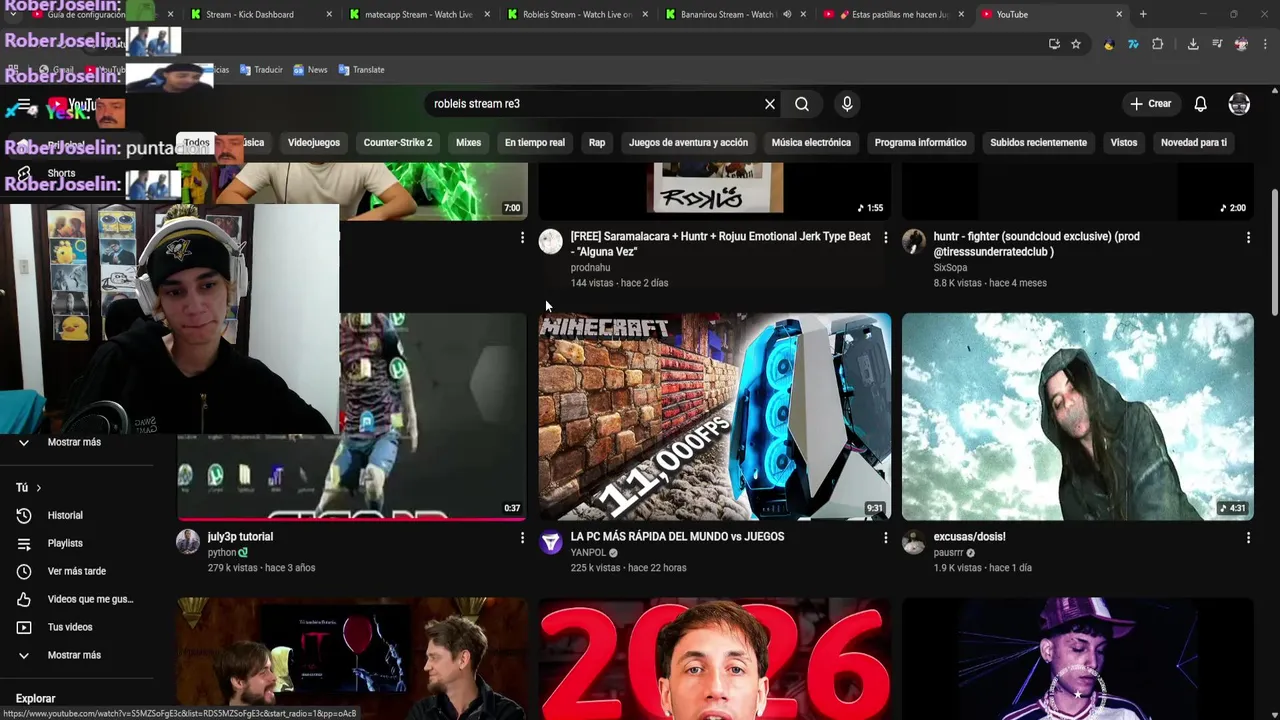Viewport: 1280px width, 720px height.
Task: Open the excusas/dosis! video thumbnail
Action: pyautogui.click(x=1077, y=417)
